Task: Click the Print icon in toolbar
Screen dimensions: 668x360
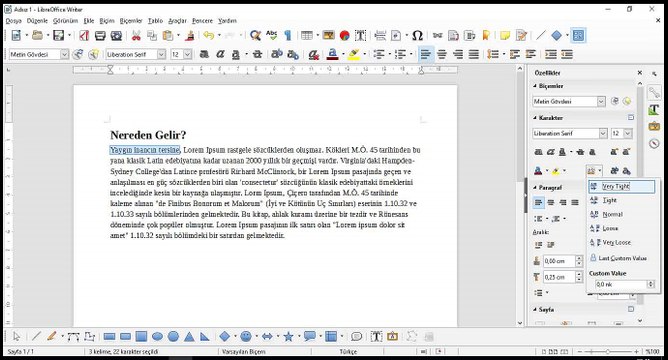Action: tap(100, 35)
